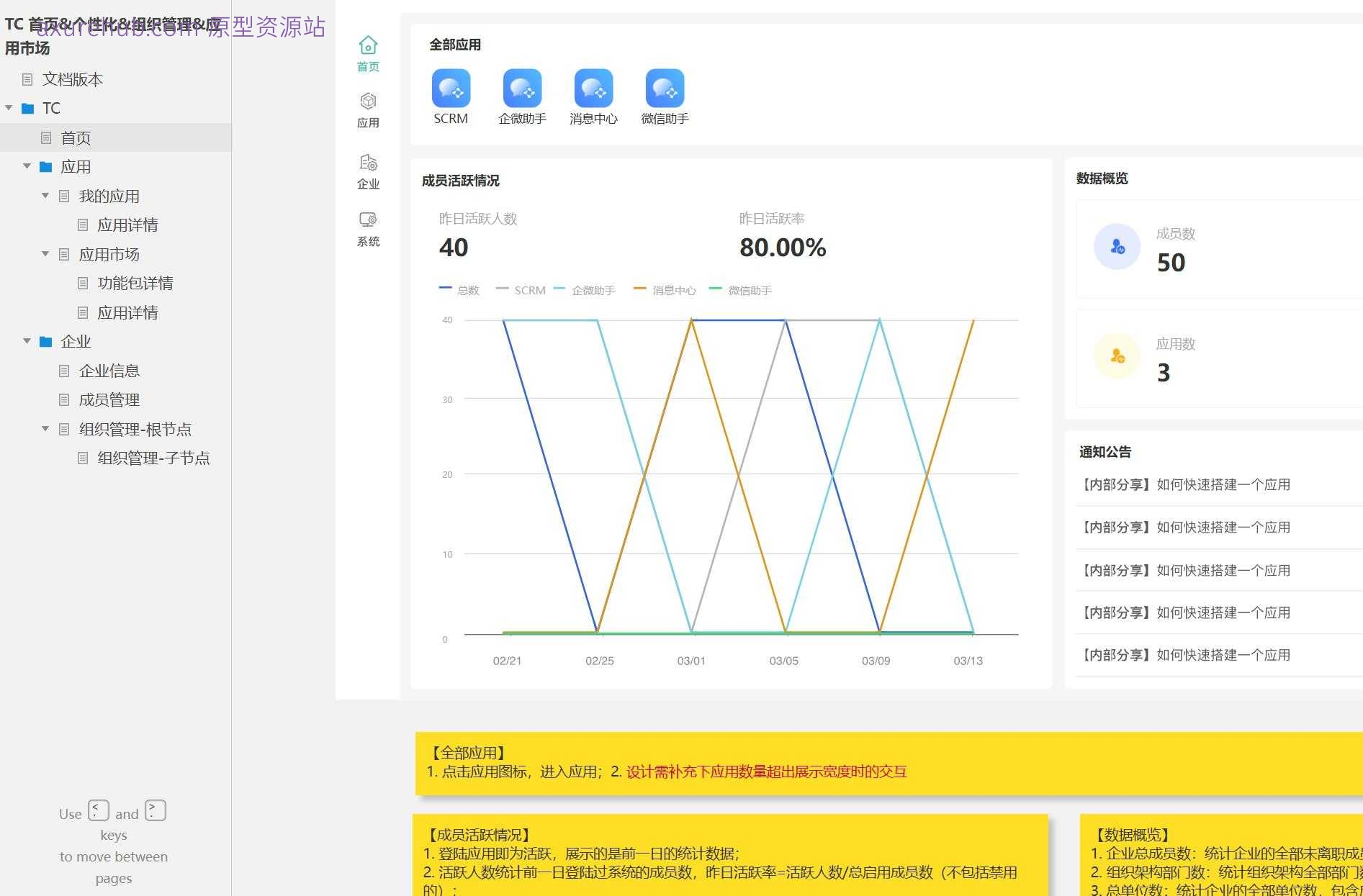Open the 微信助手 application icon

[664, 90]
